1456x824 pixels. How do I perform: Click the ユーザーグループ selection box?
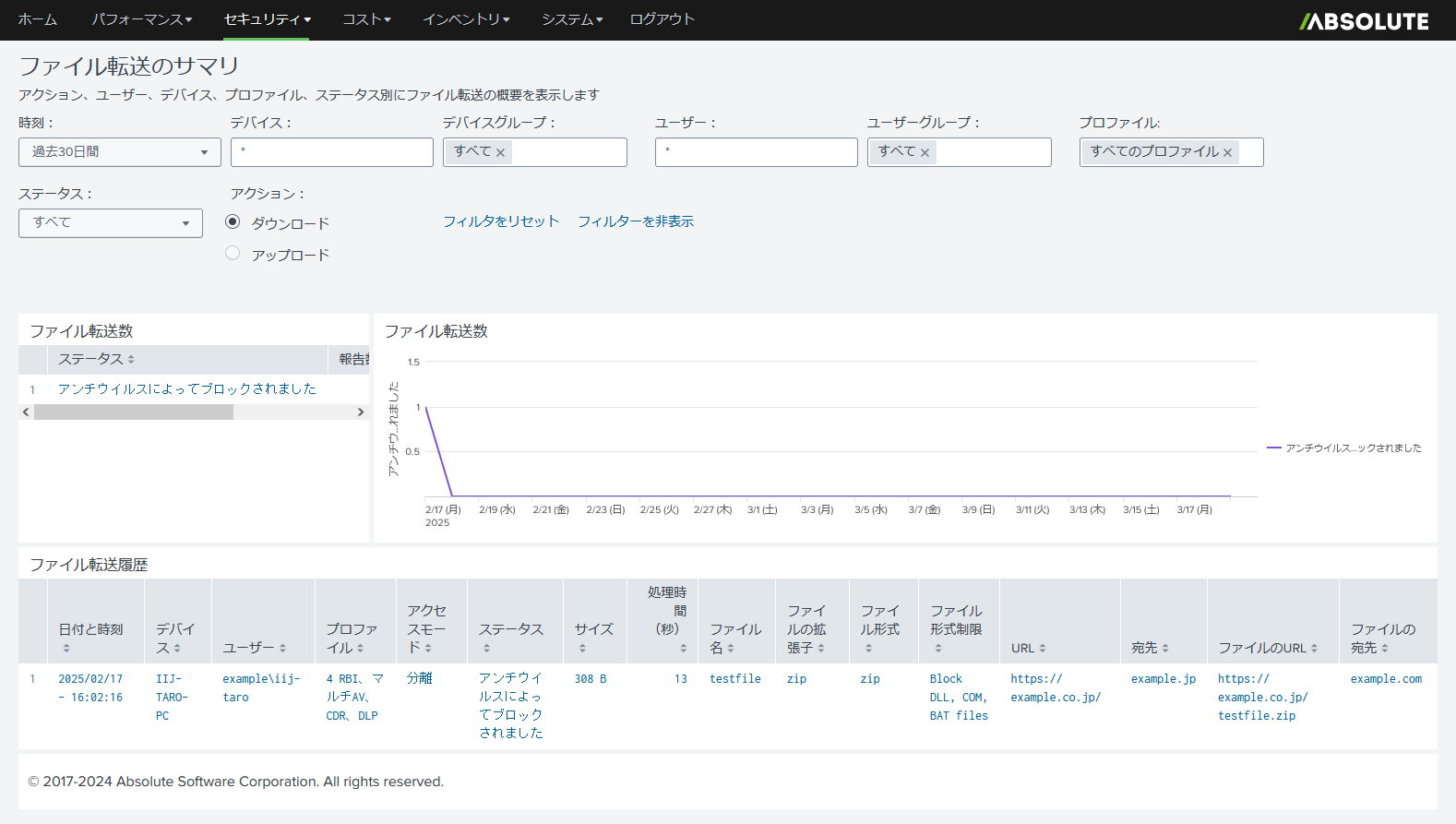pos(960,152)
